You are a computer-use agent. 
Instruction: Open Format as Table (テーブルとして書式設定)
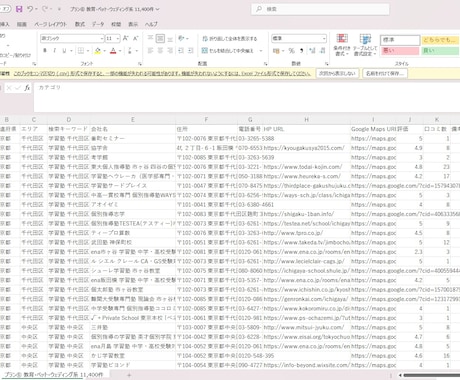[365, 45]
